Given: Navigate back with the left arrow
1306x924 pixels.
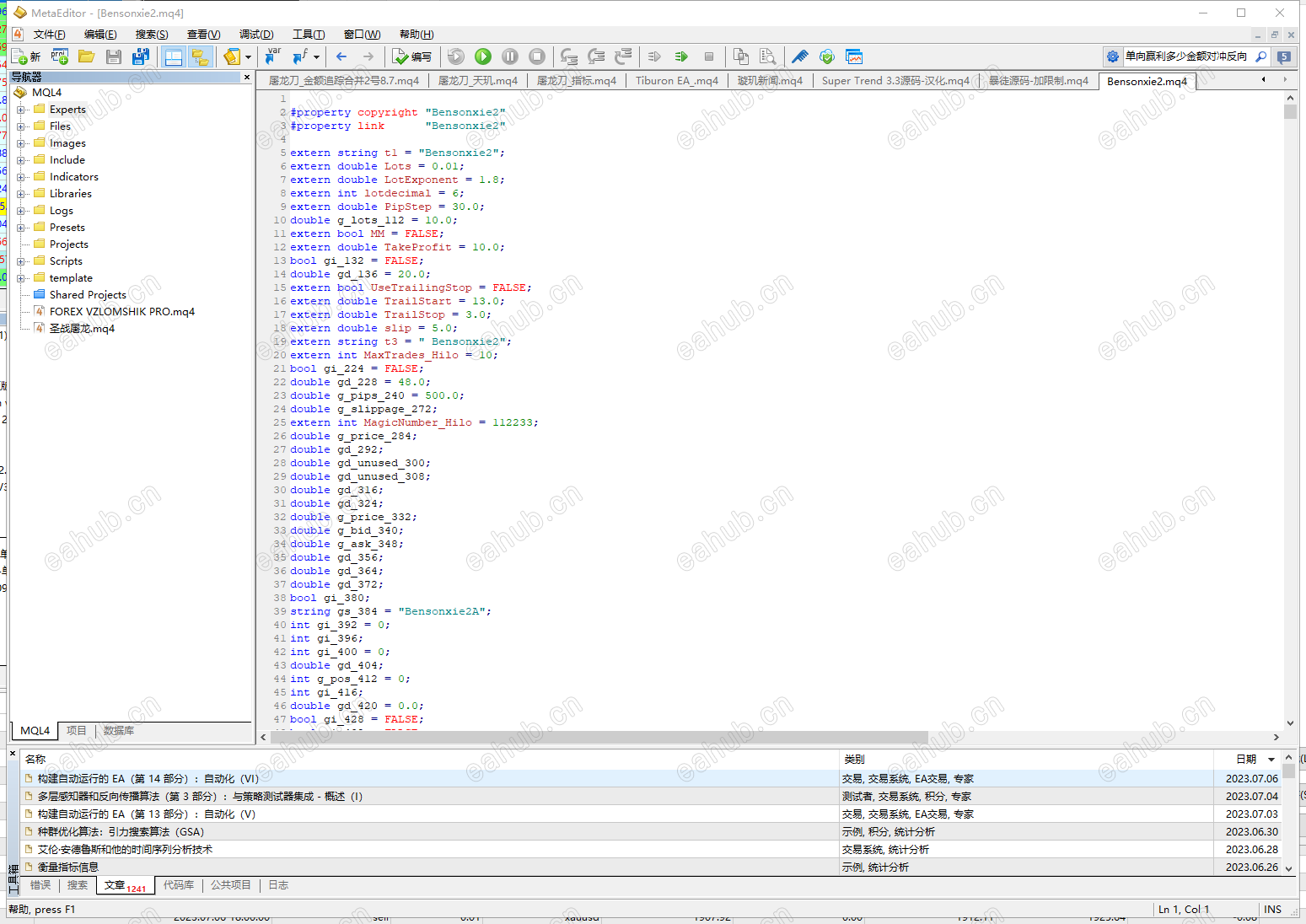Looking at the screenshot, I should click(341, 56).
